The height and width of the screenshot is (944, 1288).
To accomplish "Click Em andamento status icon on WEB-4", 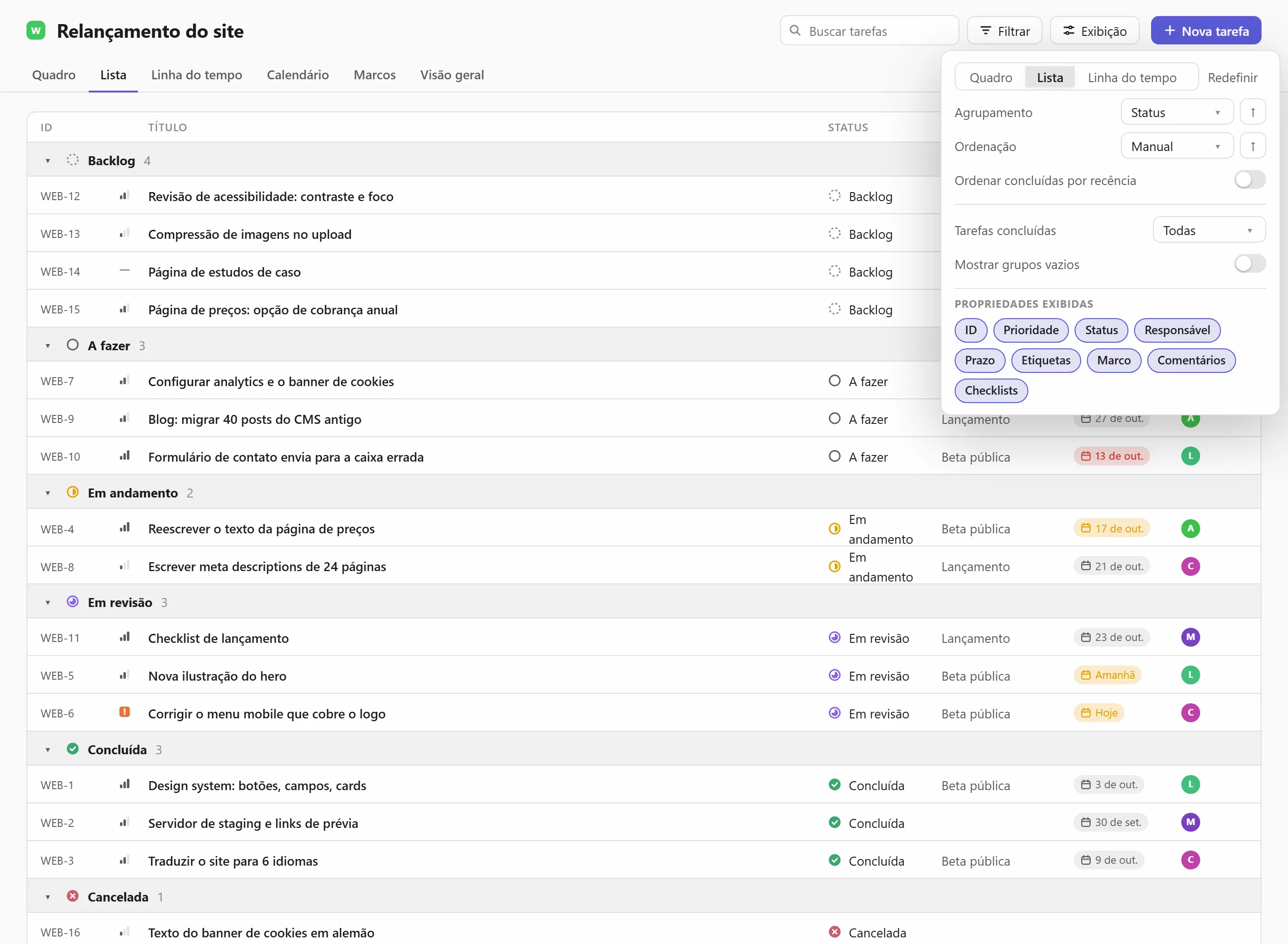I will pyautogui.click(x=834, y=529).
